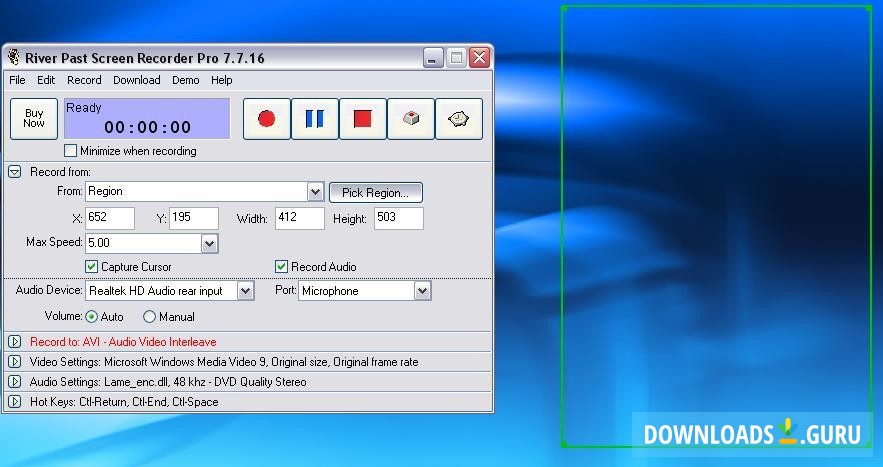This screenshot has width=883, height=467.
Task: Uncheck the Record Audio checkbox
Action: click(282, 267)
